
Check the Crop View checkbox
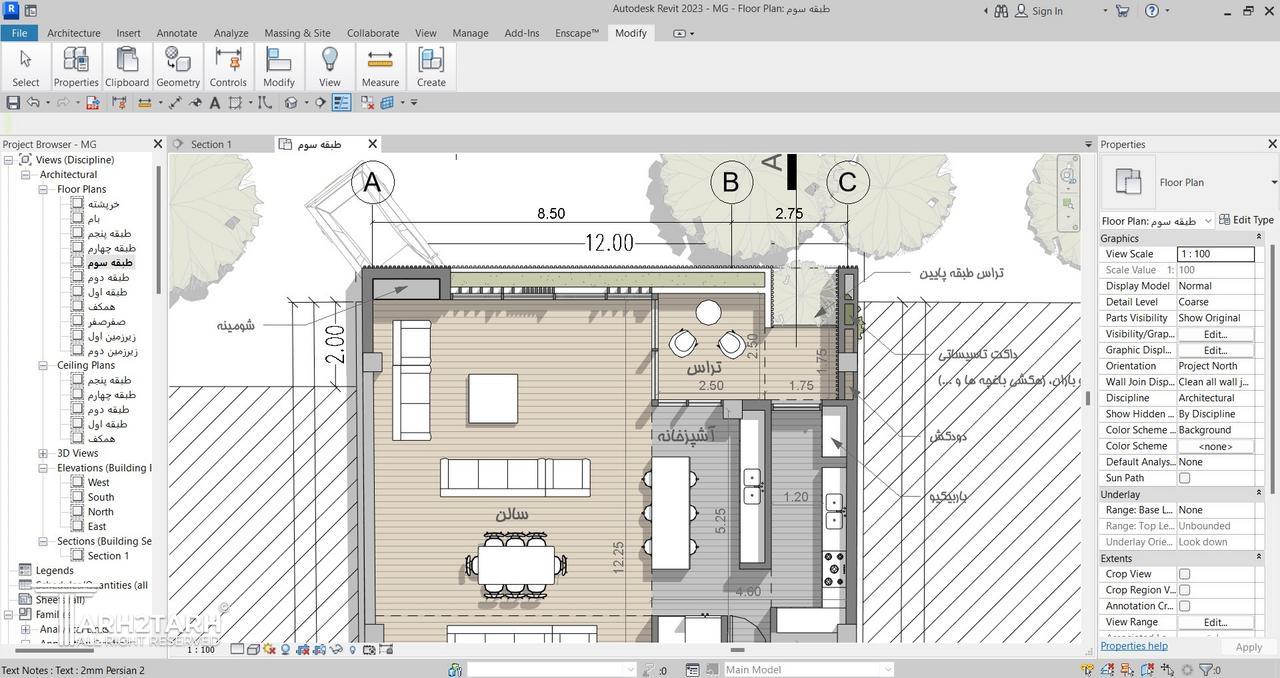pos(1184,574)
